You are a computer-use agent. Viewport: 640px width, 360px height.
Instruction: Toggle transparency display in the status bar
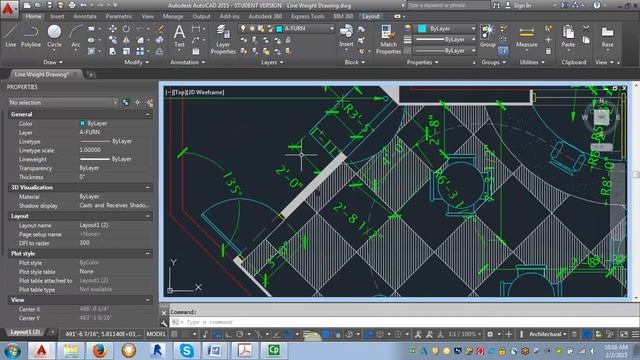pyautogui.click(x=326, y=334)
